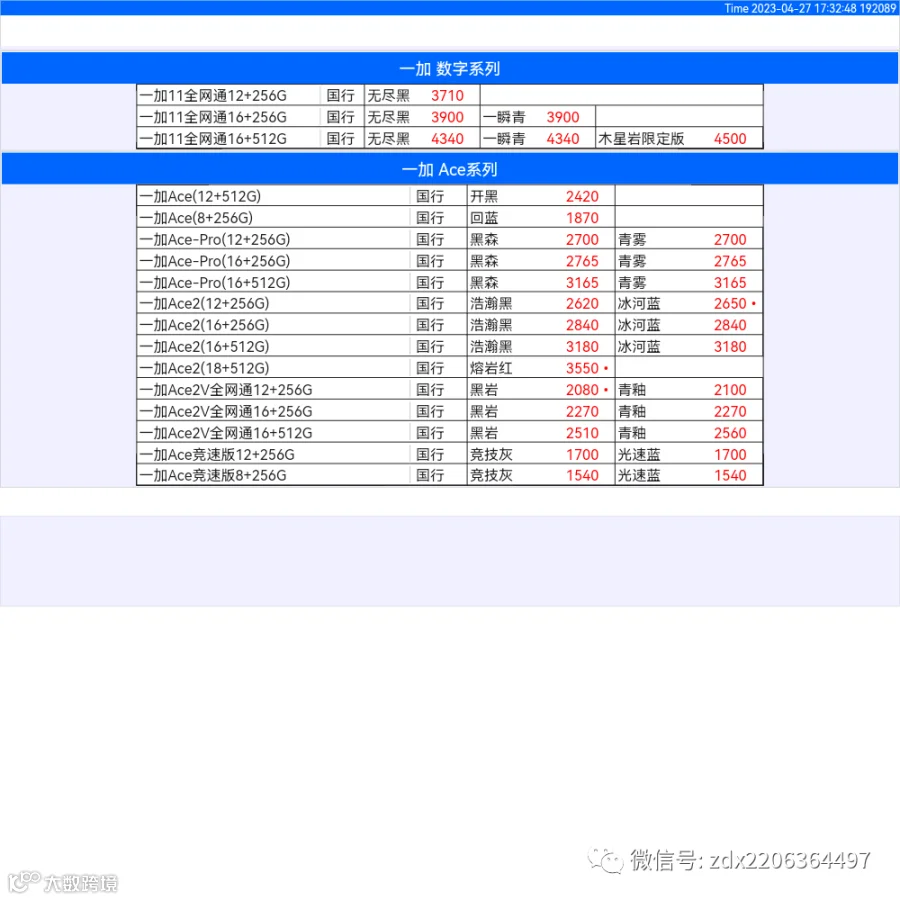Image resolution: width=900 pixels, height=900 pixels.
Task: Click 一瞬青 in the 16+256G row
Action: [x=504, y=117]
